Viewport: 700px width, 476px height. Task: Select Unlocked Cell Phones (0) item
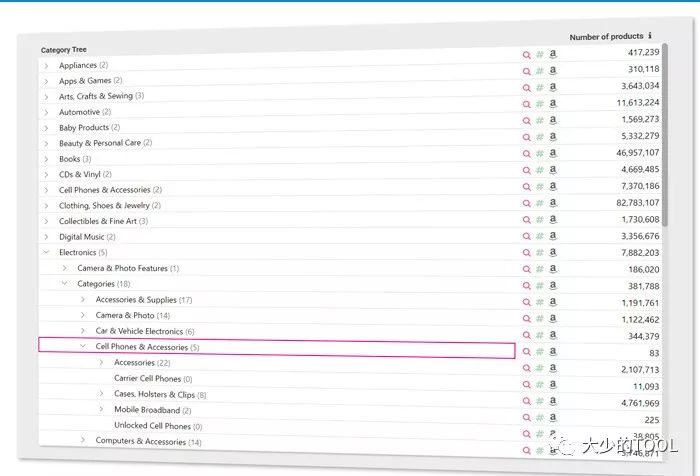pyautogui.click(x=158, y=426)
